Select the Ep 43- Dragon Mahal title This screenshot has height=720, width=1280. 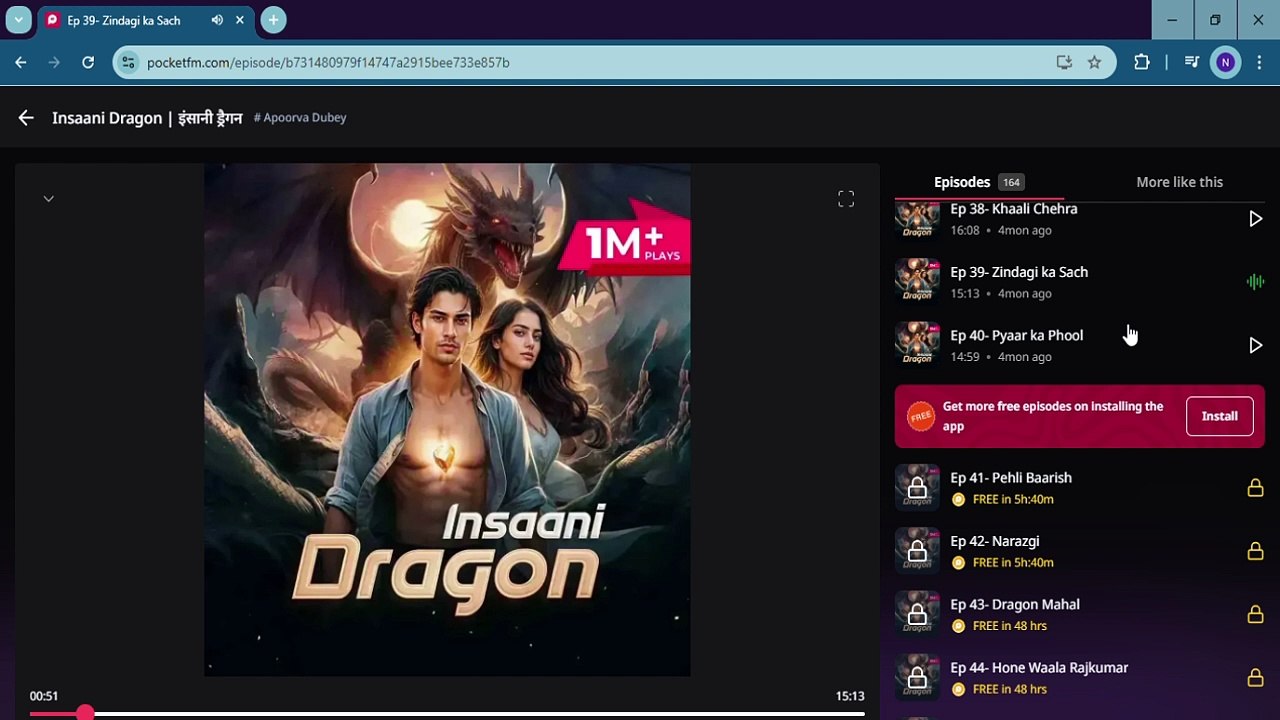click(x=1015, y=604)
